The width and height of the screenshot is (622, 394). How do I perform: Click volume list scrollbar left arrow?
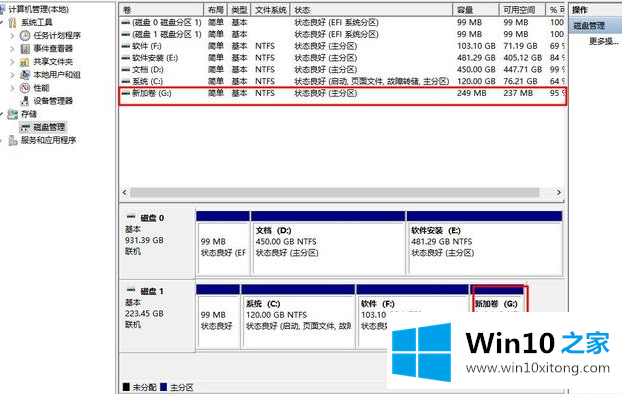tap(125, 193)
